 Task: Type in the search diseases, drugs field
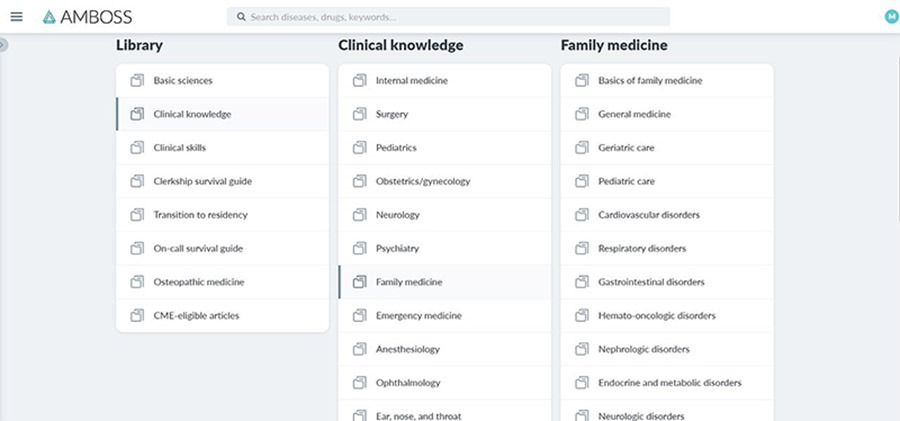coord(450,17)
